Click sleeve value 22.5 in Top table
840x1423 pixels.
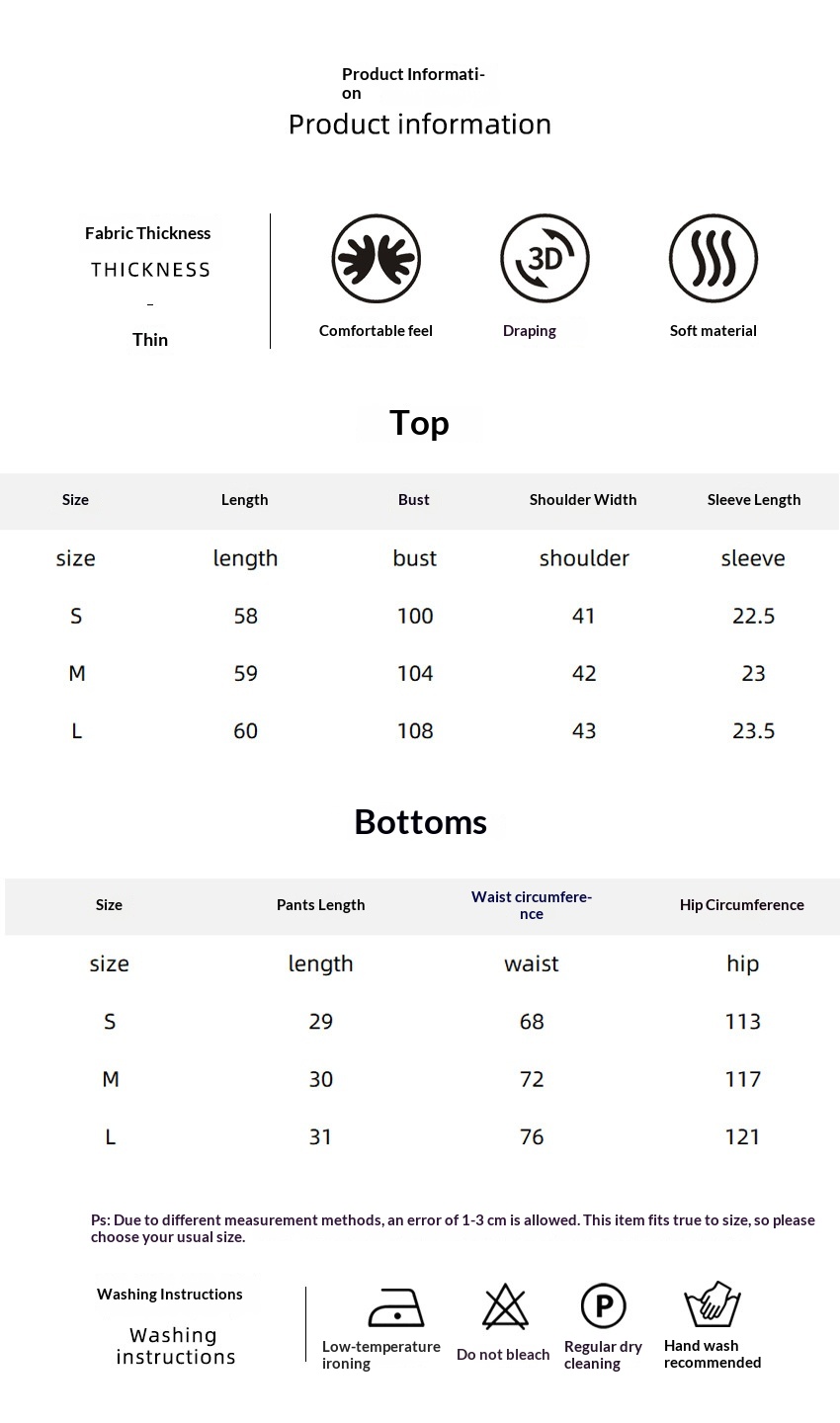tap(754, 617)
